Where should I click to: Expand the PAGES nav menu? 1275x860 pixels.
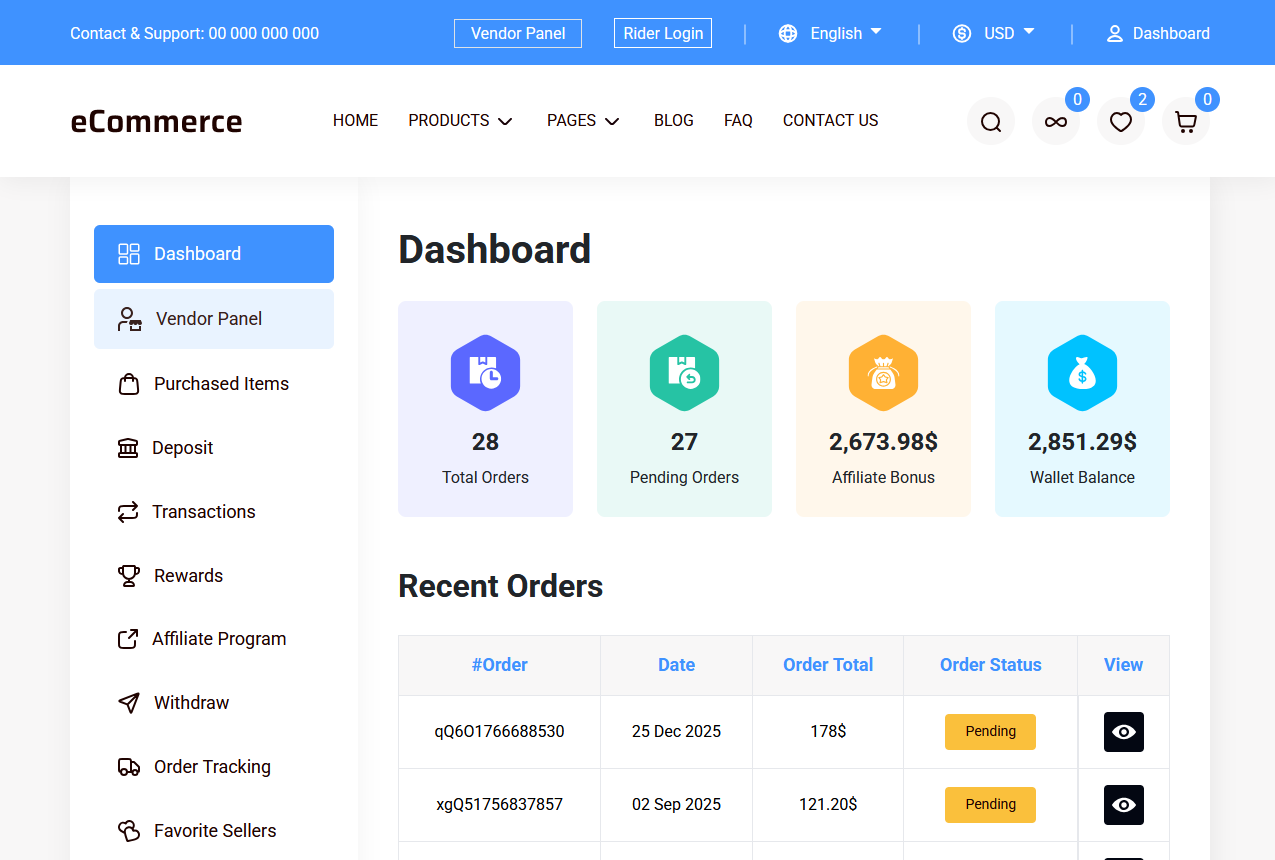pyautogui.click(x=583, y=120)
